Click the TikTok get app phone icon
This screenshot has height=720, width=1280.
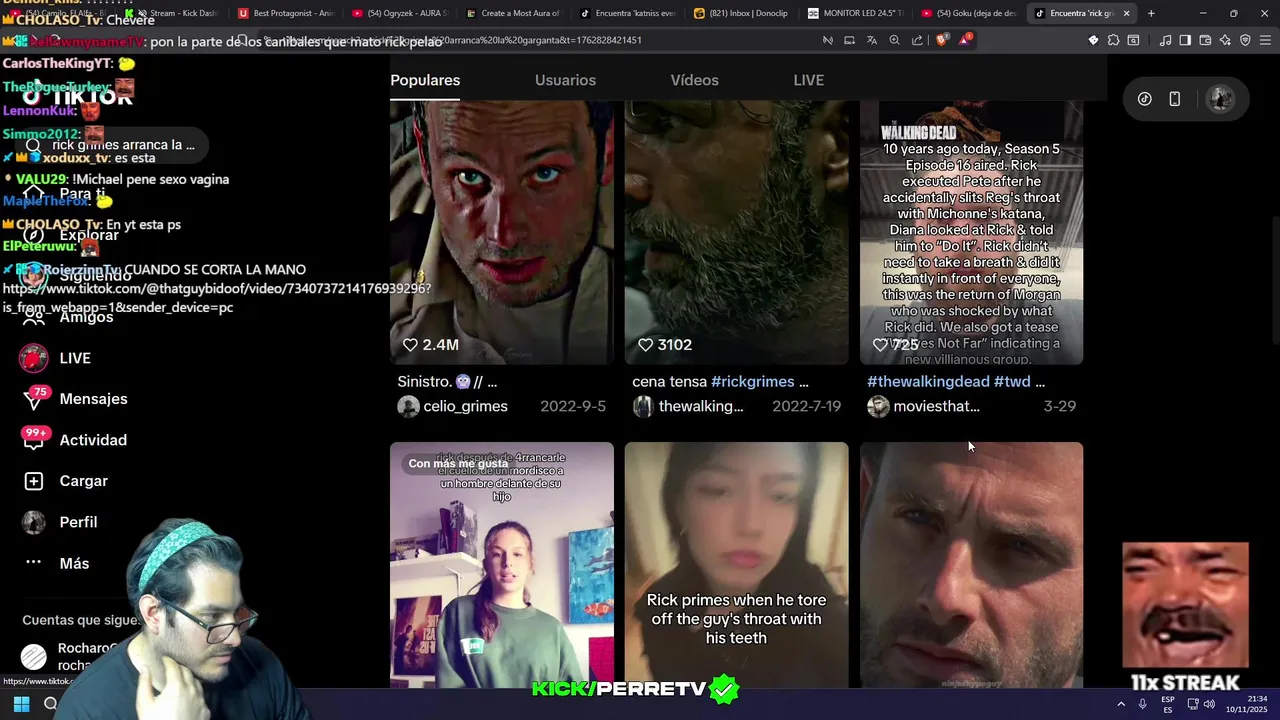[x=1175, y=99]
